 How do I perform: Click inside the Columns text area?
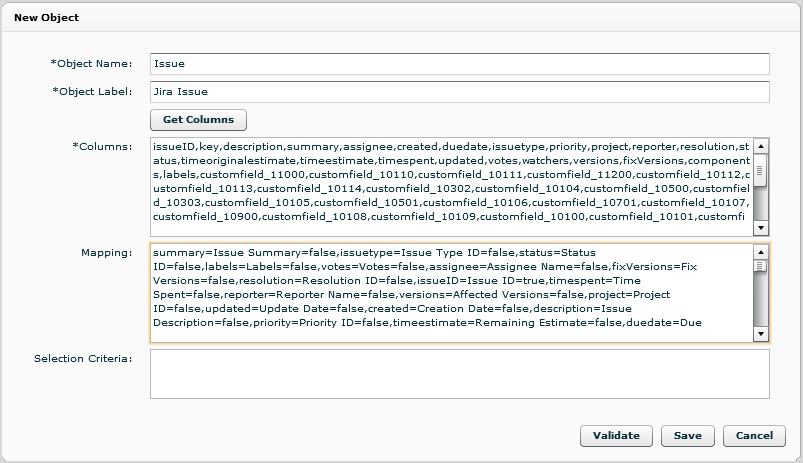tap(450, 186)
